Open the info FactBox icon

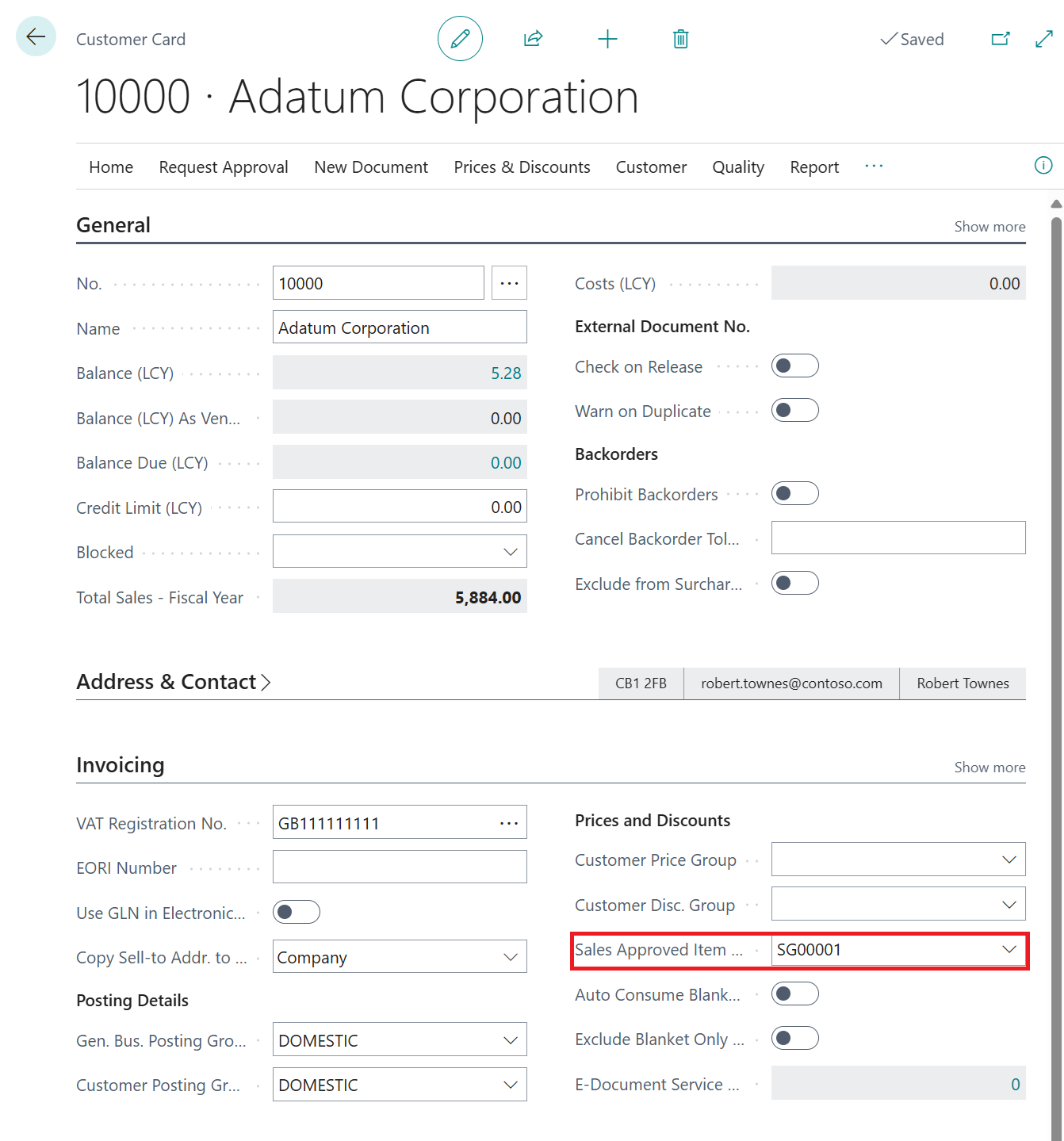pyautogui.click(x=1043, y=165)
